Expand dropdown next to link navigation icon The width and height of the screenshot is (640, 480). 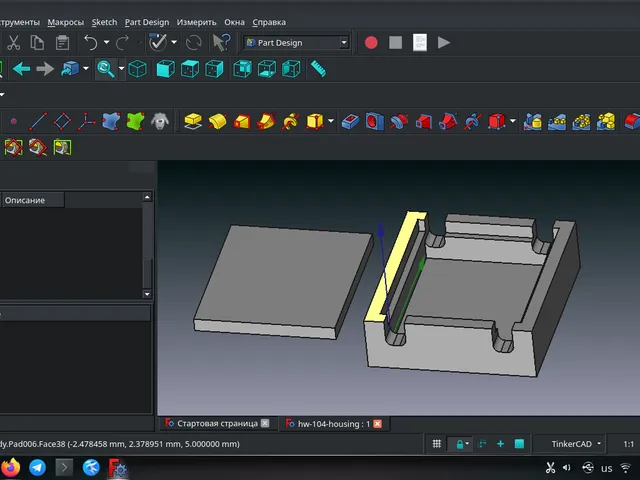tap(86, 68)
